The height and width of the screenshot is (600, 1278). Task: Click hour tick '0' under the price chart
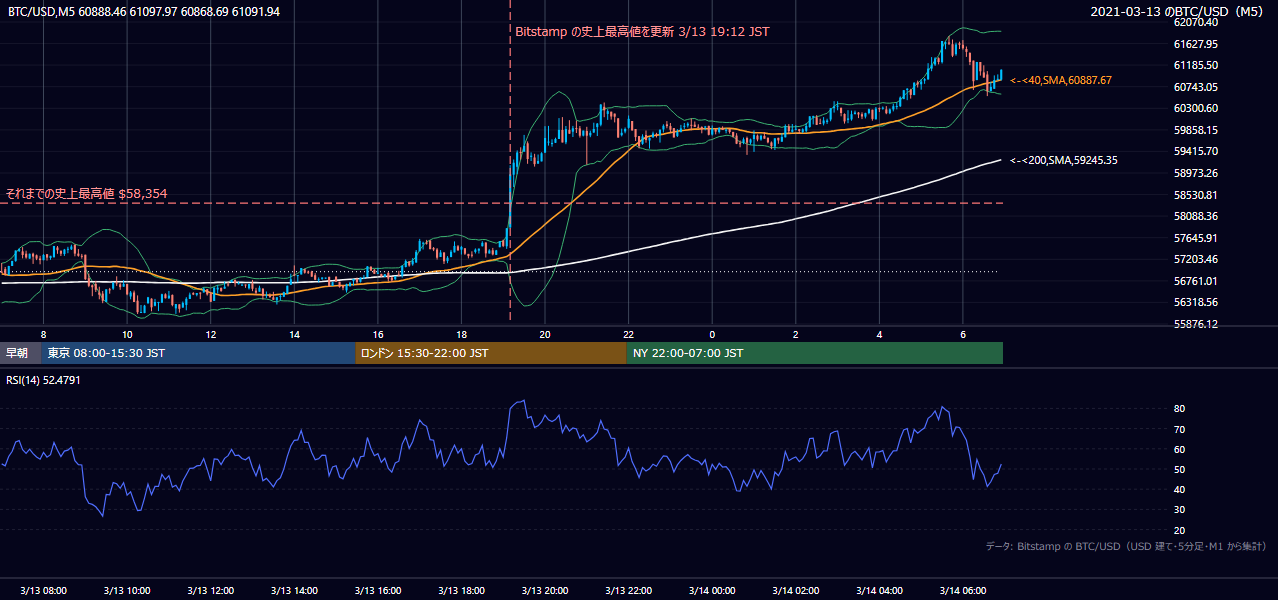(712, 334)
